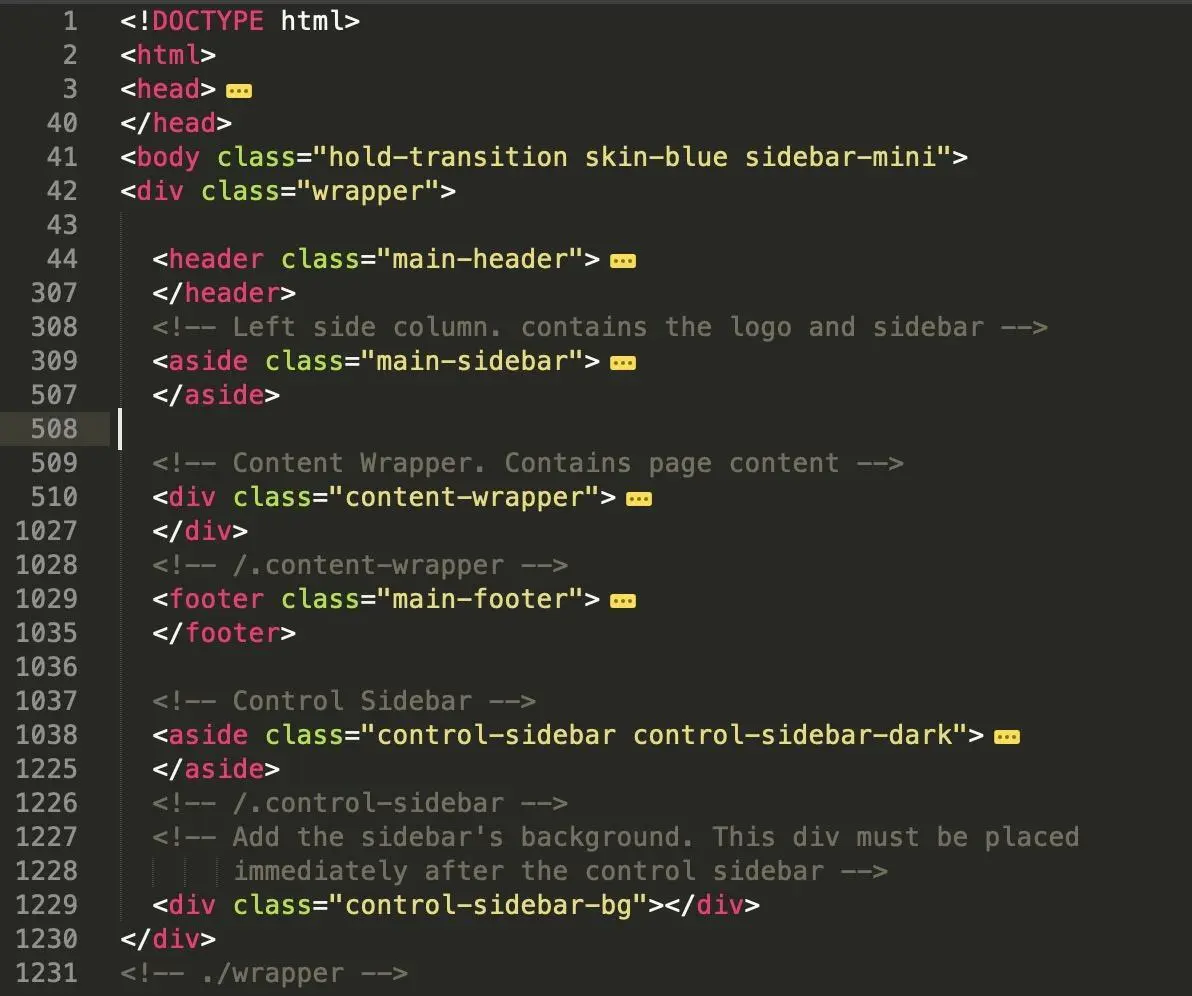Screen dimensions: 1192x996
Task: Unfold the content-wrapper div fold marker
Action: (639, 499)
